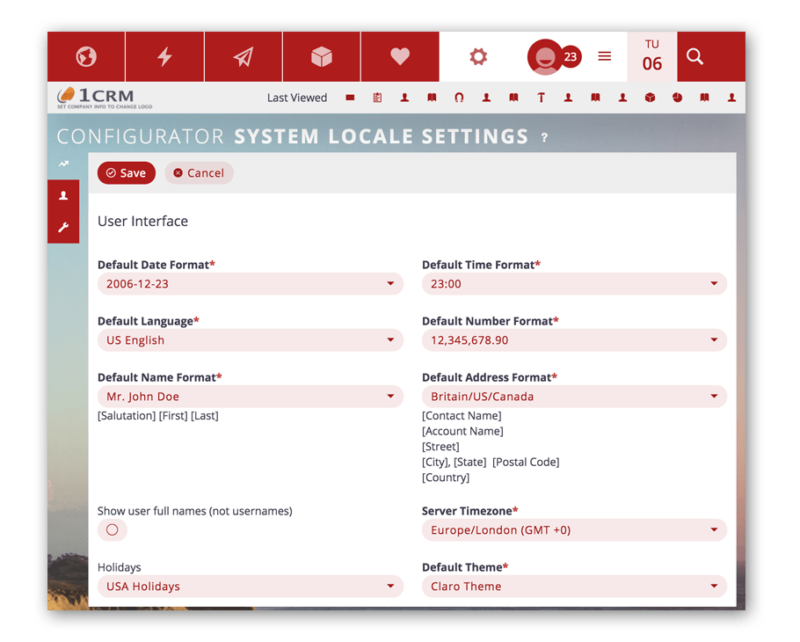This screenshot has height=642, width=800.
Task: Click the Save button
Action: tap(126, 173)
